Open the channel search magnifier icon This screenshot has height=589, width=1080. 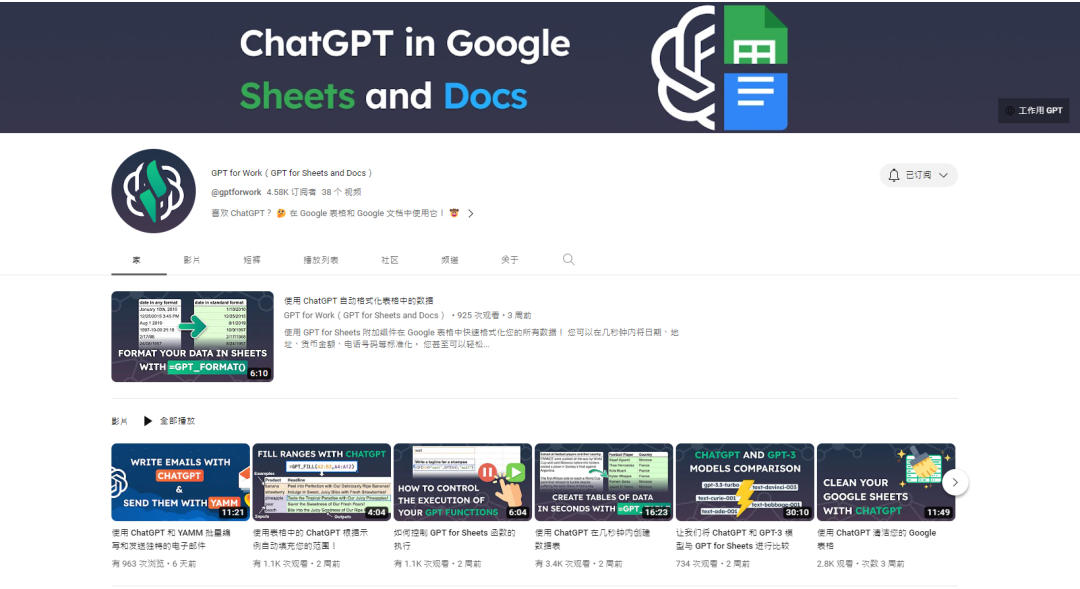tap(568, 260)
